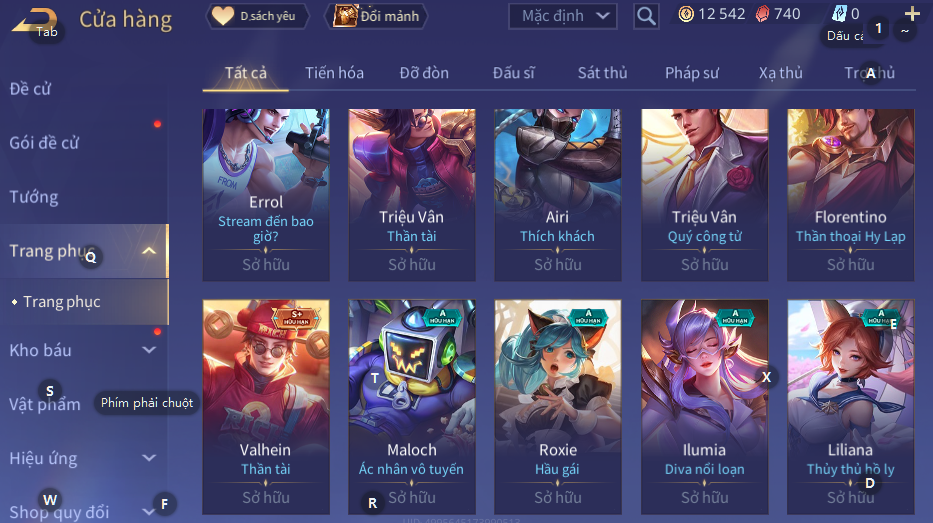The width and height of the screenshot is (933, 523).
Task: Collapse the Trang phục sidebar section
Action: (149, 251)
